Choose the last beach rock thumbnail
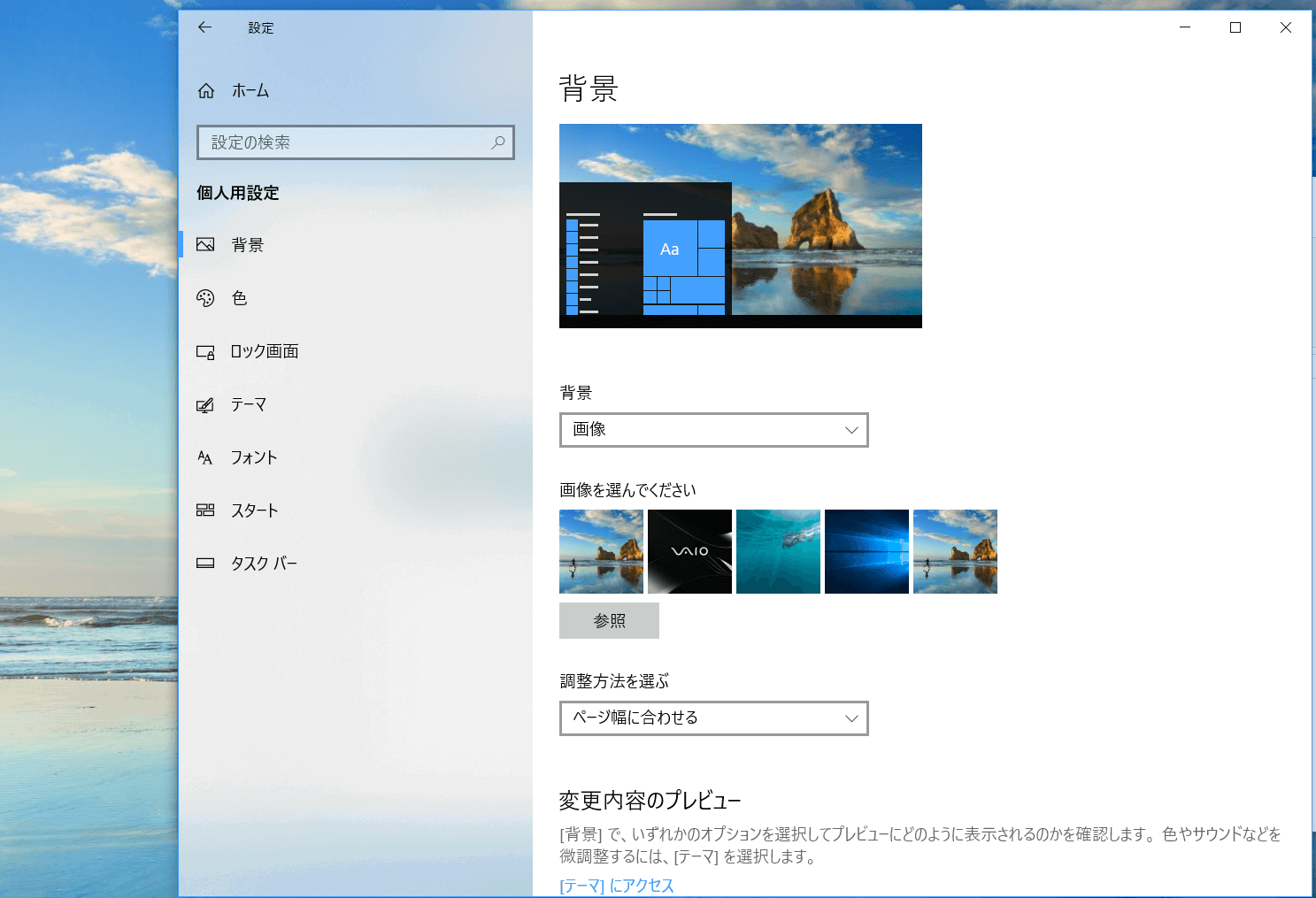 point(955,551)
